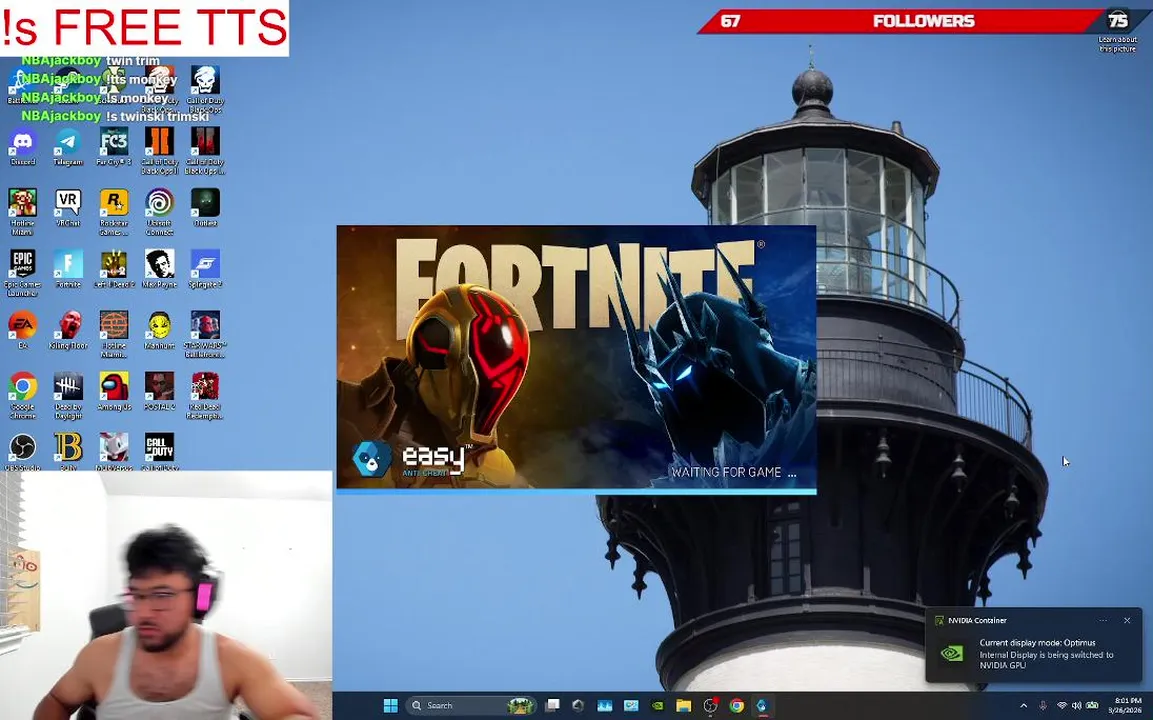The image size is (1153, 720).
Task: Open the Wi-Fi network tray icon
Action: [x=1062, y=706]
